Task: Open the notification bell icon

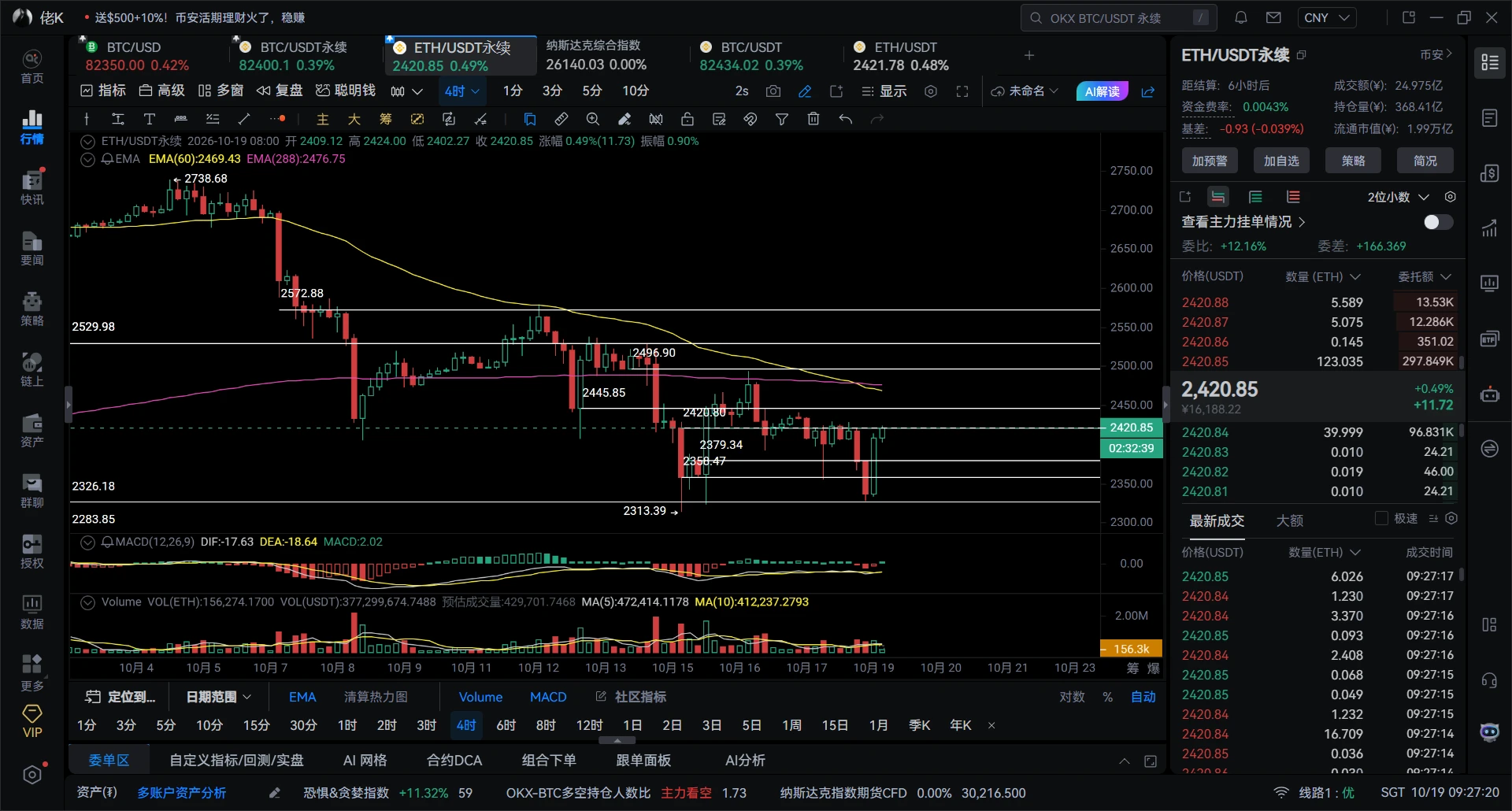Action: (x=1240, y=17)
